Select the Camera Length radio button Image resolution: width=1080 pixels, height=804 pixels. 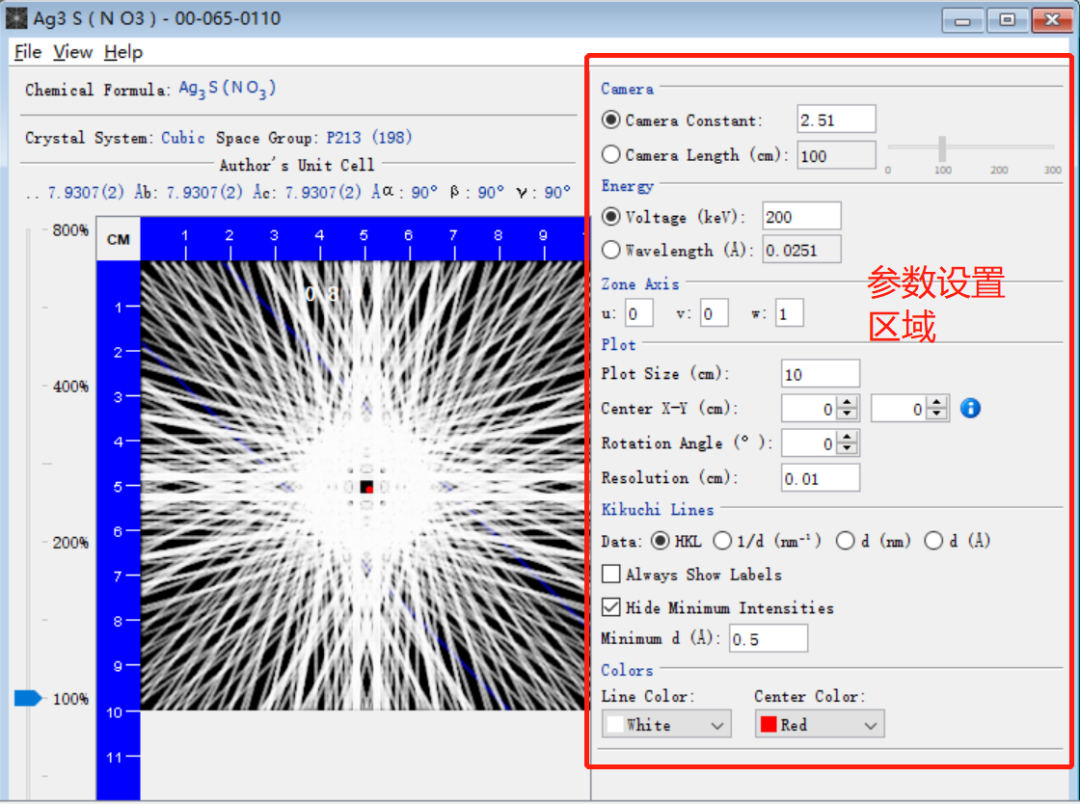611,154
